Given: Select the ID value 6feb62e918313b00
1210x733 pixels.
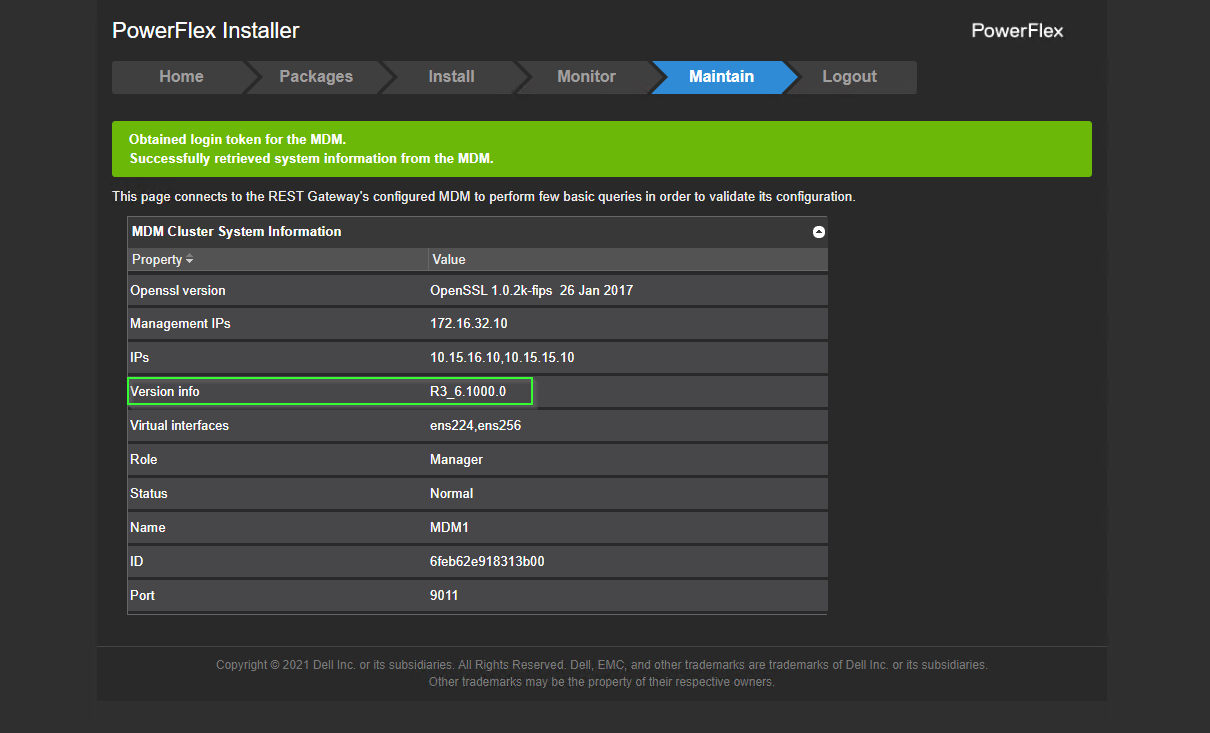Looking at the screenshot, I should (x=487, y=561).
